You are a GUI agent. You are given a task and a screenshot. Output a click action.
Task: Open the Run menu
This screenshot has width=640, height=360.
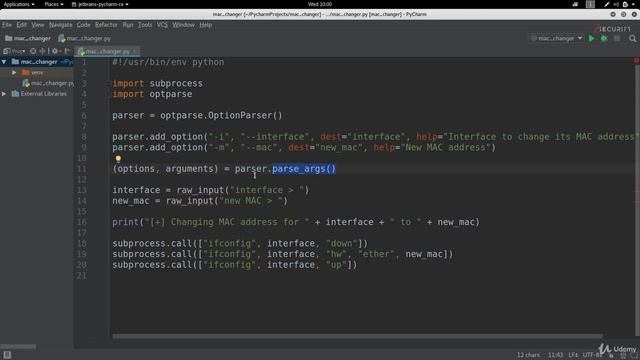click(128, 25)
